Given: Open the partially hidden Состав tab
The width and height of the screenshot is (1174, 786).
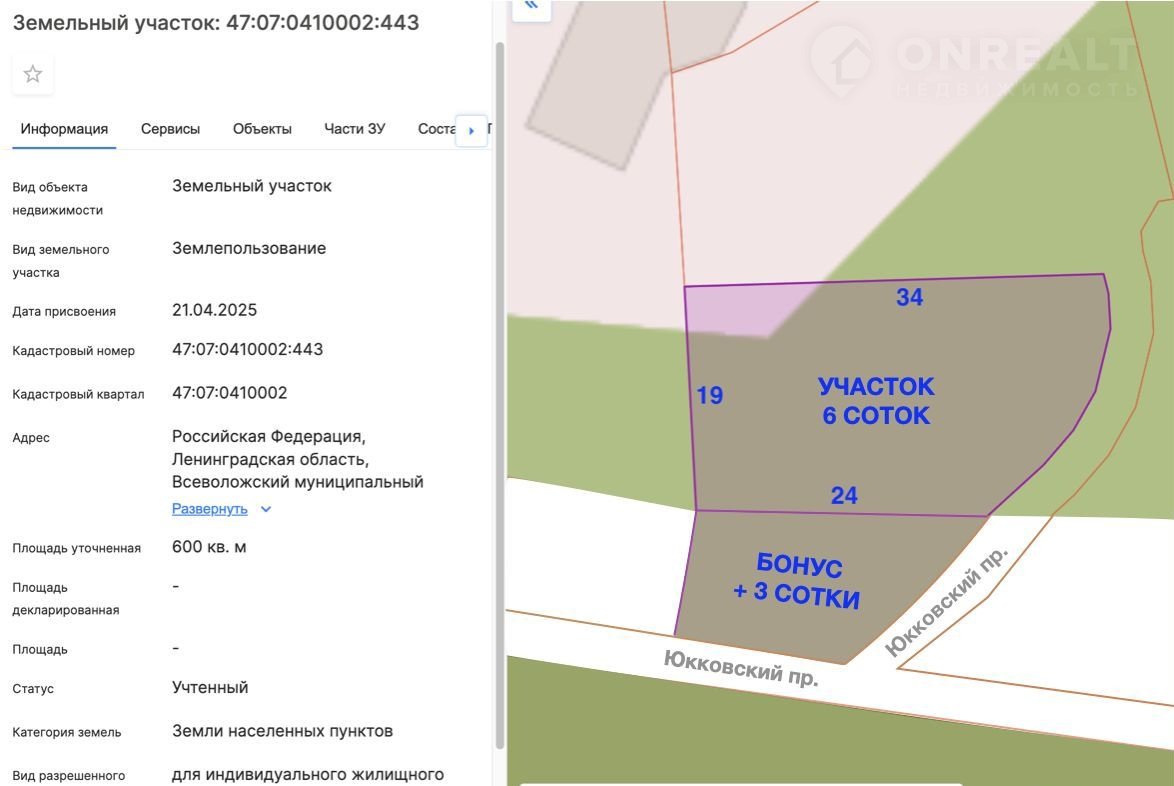Looking at the screenshot, I should tap(436, 129).
